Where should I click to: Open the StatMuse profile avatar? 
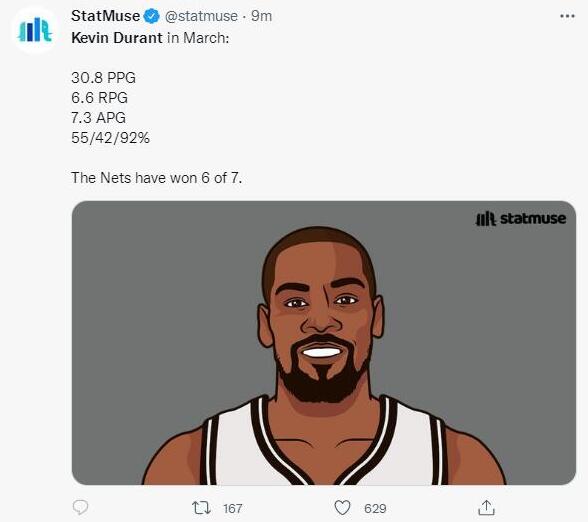[x=35, y=30]
